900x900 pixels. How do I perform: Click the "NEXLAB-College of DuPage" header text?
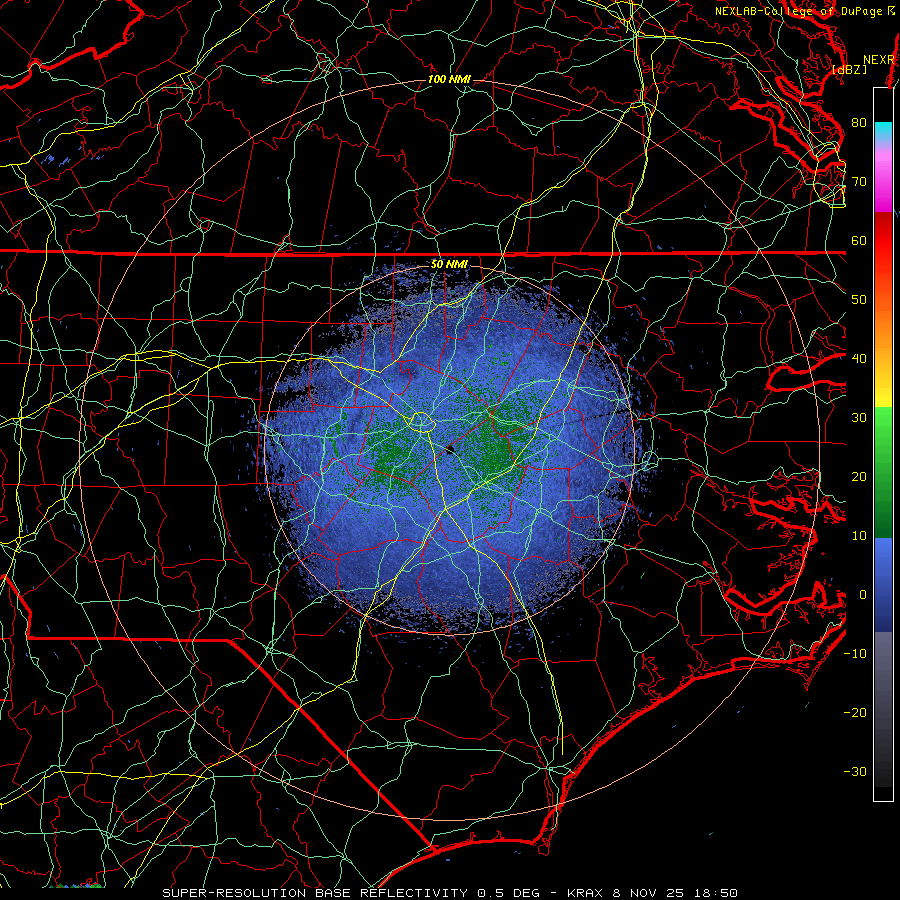pyautogui.click(x=800, y=11)
